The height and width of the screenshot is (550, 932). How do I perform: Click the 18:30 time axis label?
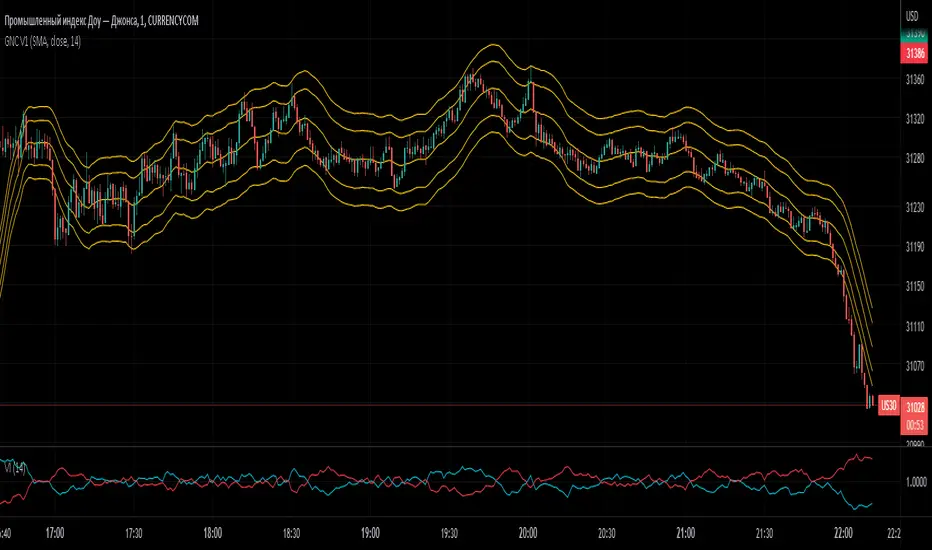click(x=291, y=533)
